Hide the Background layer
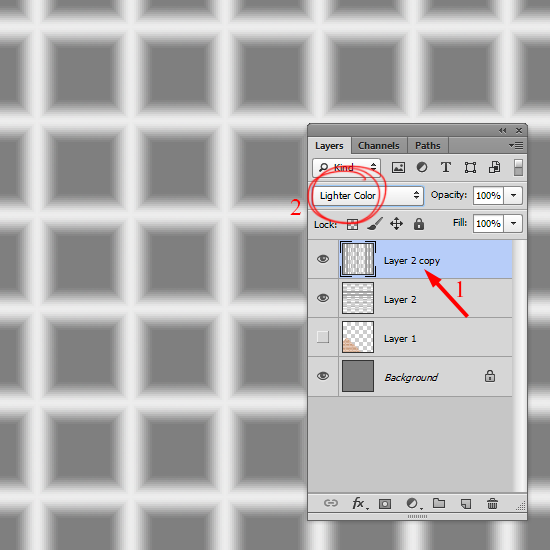 coord(323,376)
